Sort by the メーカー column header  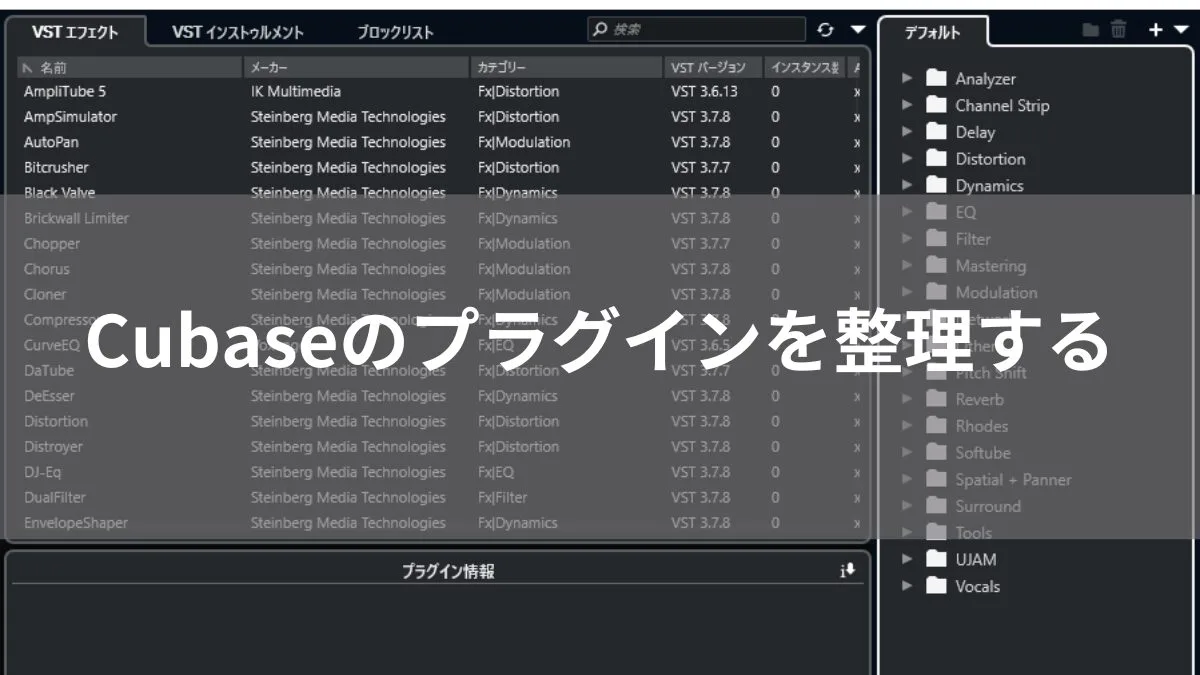(x=357, y=67)
